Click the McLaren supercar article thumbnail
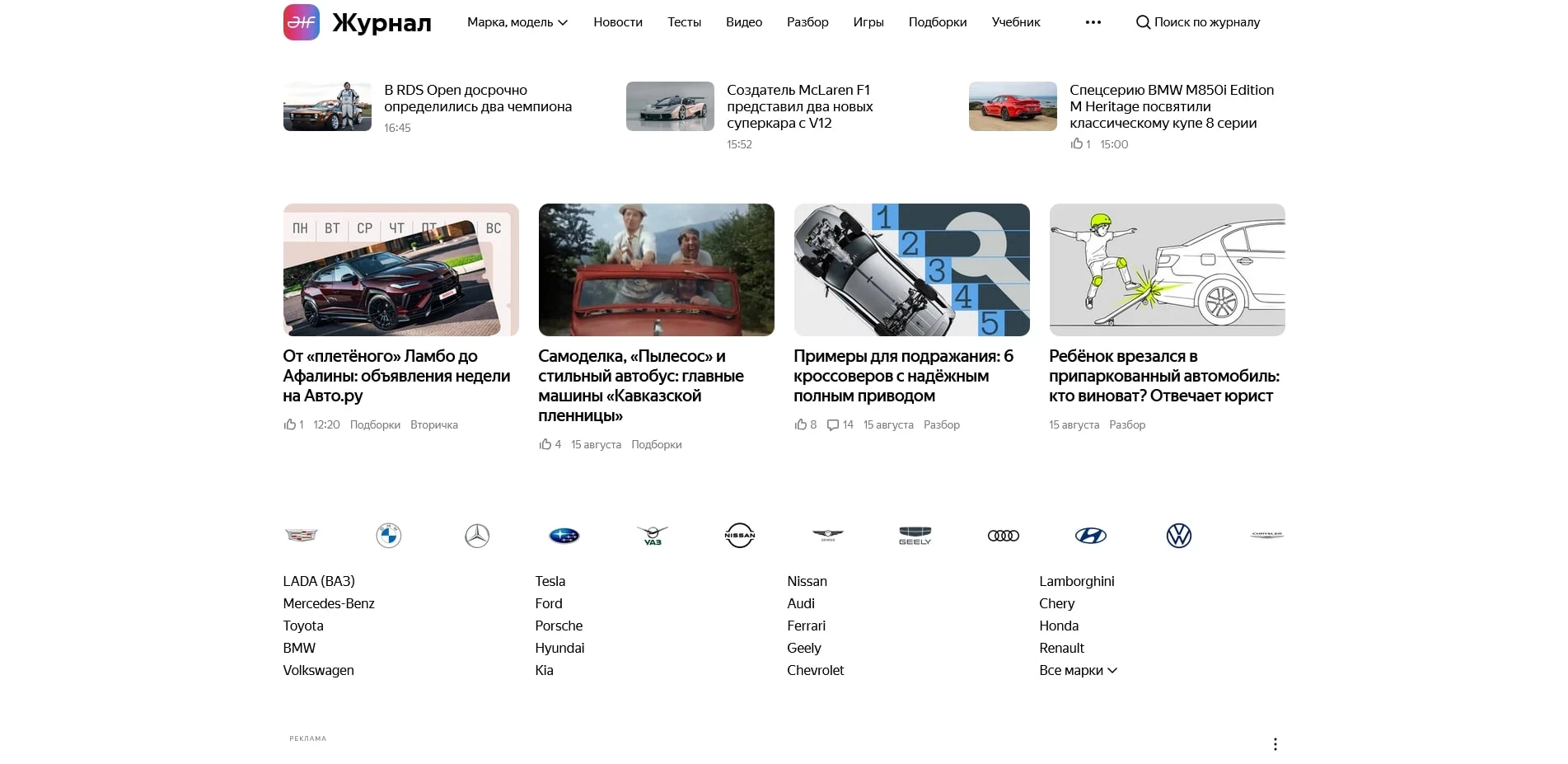Viewport: 1568px width, 764px height. pyautogui.click(x=670, y=106)
